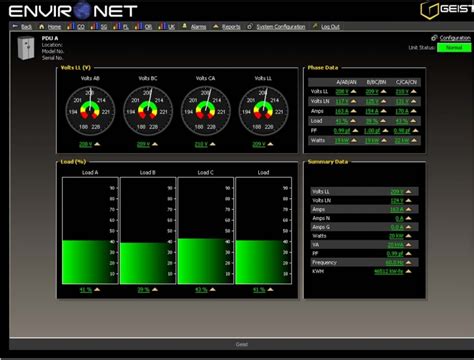
Task: Open the PL site bar-chart icon
Action: (x=116, y=26)
